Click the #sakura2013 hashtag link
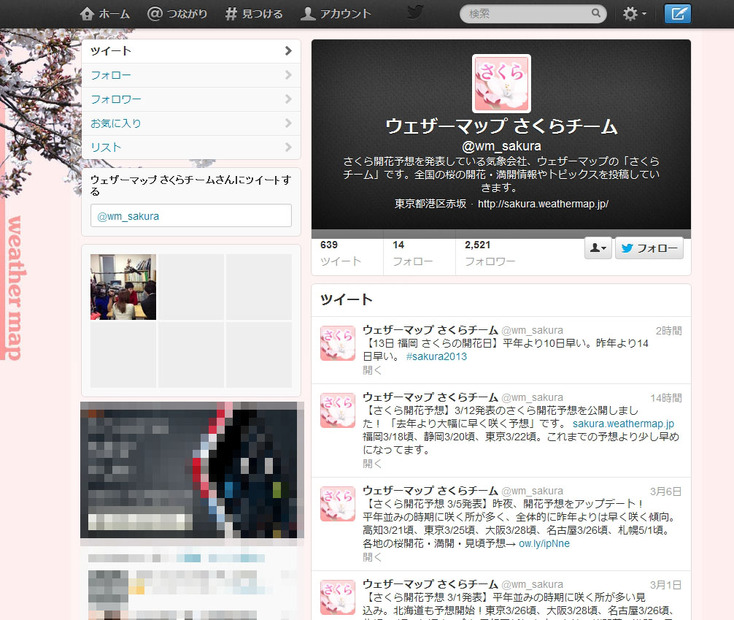 (436, 356)
